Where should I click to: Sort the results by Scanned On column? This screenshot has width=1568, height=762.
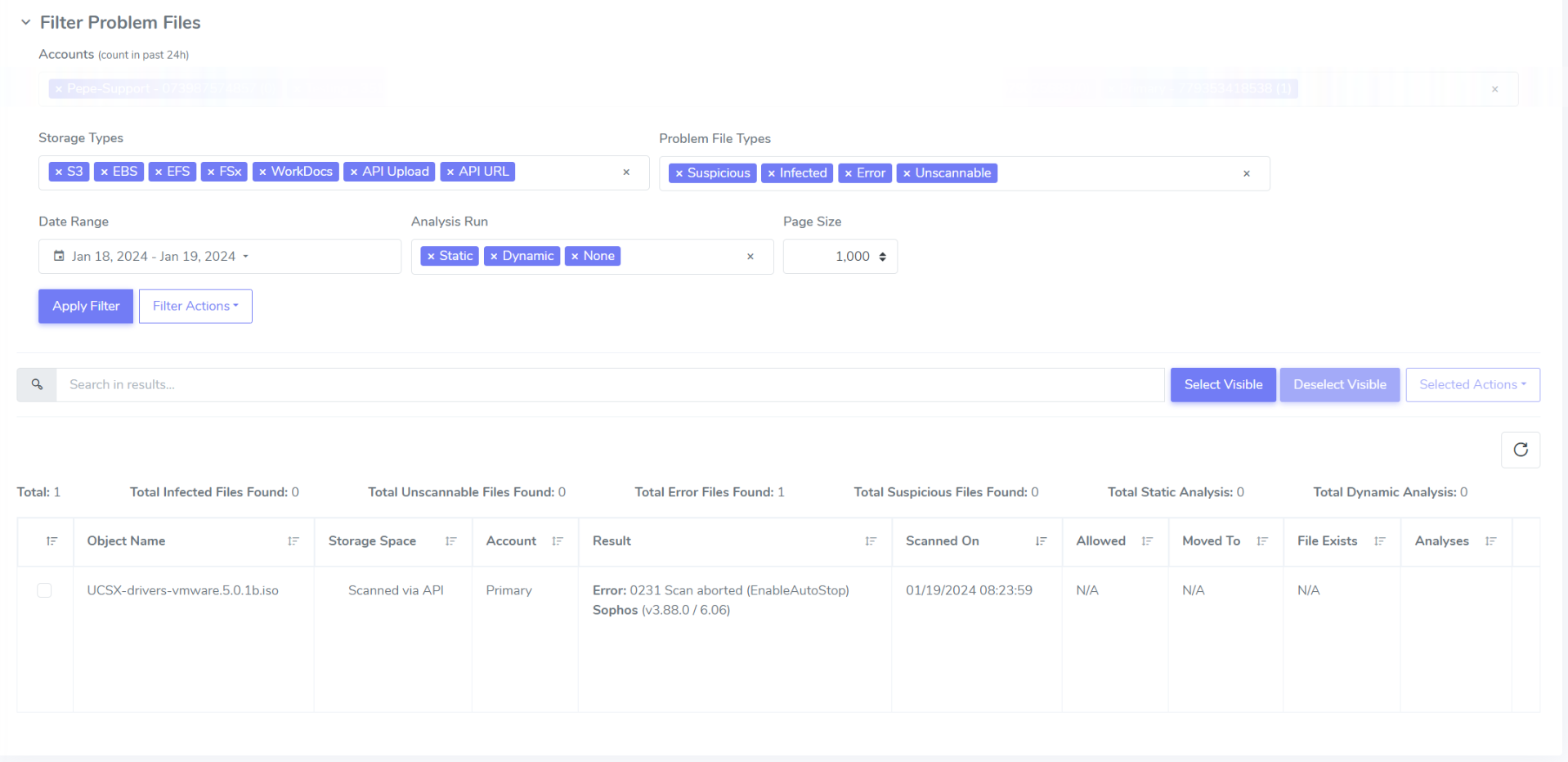[x=1041, y=541]
